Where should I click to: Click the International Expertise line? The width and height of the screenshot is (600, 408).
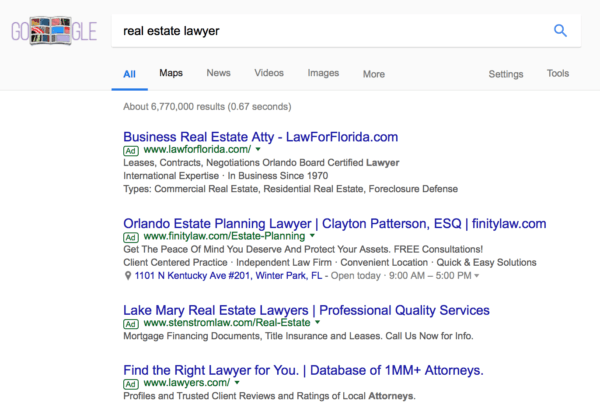tap(226, 176)
